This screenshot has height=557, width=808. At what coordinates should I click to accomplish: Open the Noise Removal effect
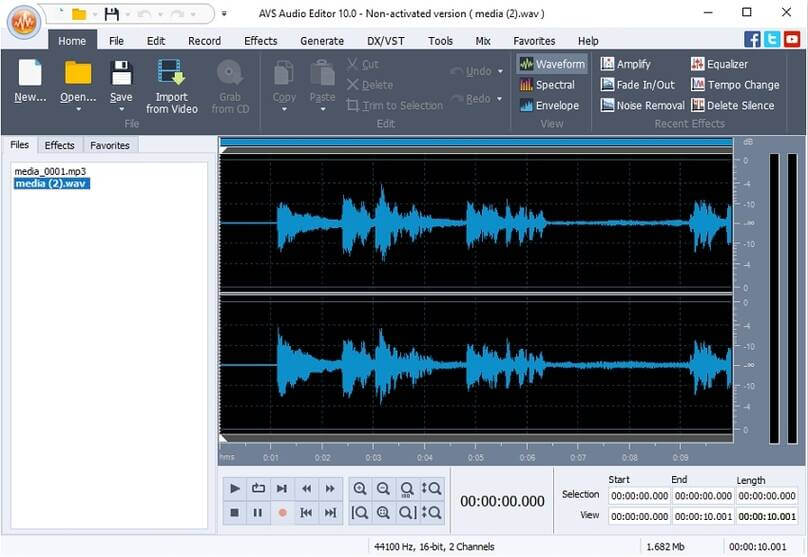[643, 105]
